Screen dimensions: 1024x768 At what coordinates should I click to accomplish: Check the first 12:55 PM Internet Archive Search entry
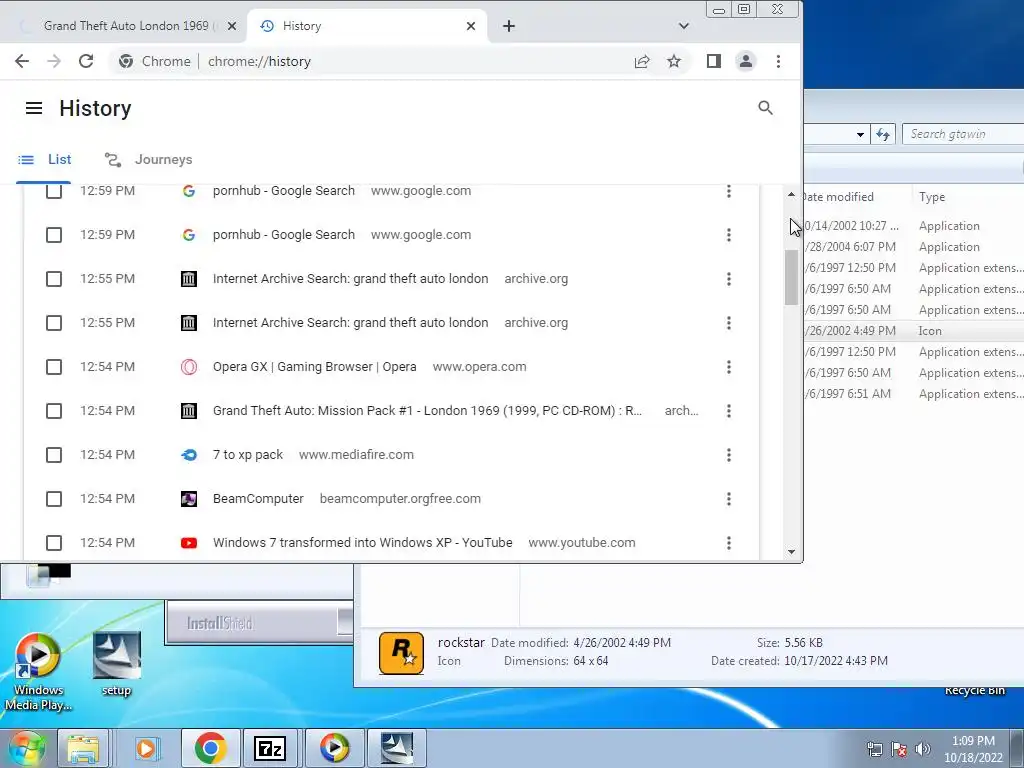54,279
